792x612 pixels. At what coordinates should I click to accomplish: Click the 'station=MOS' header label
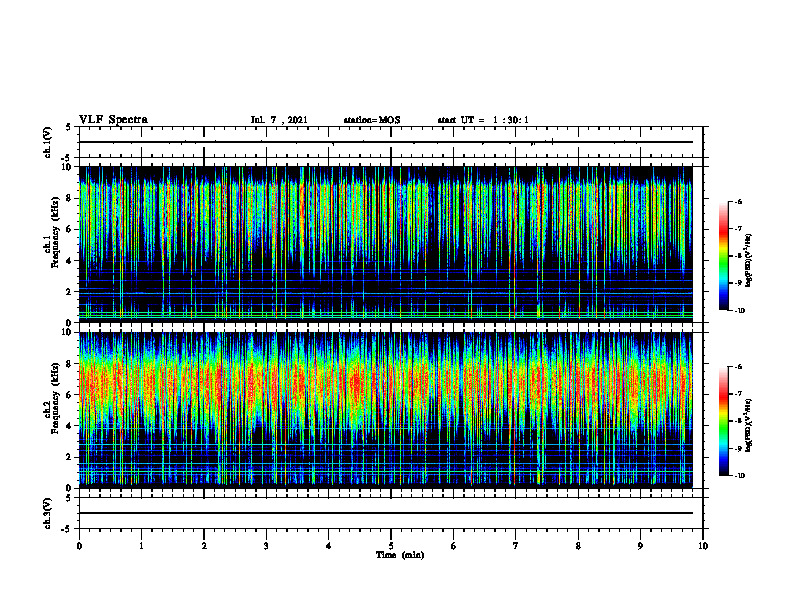372,120
